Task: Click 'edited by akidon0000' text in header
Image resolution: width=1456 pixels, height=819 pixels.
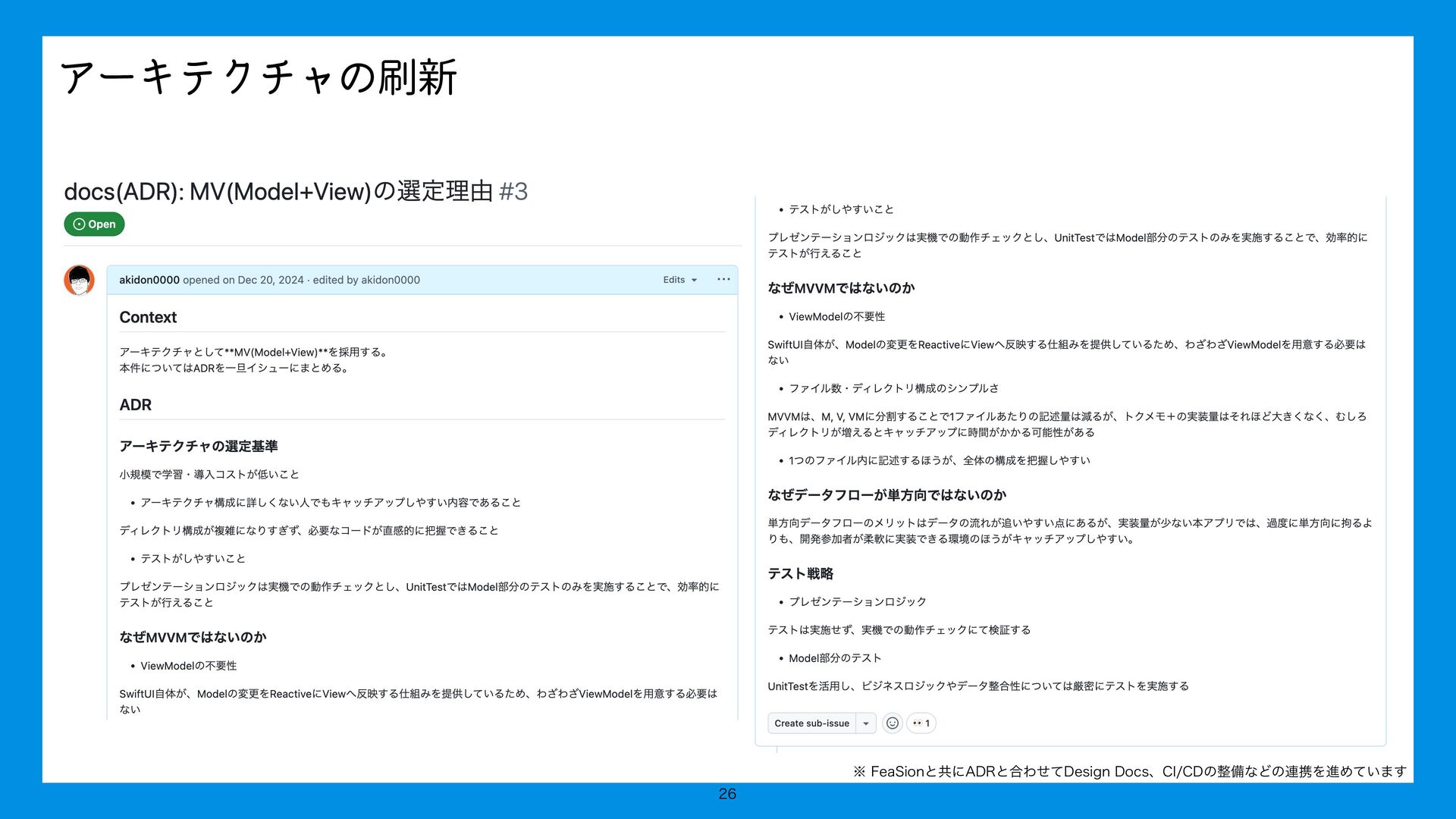Action: pos(366,280)
